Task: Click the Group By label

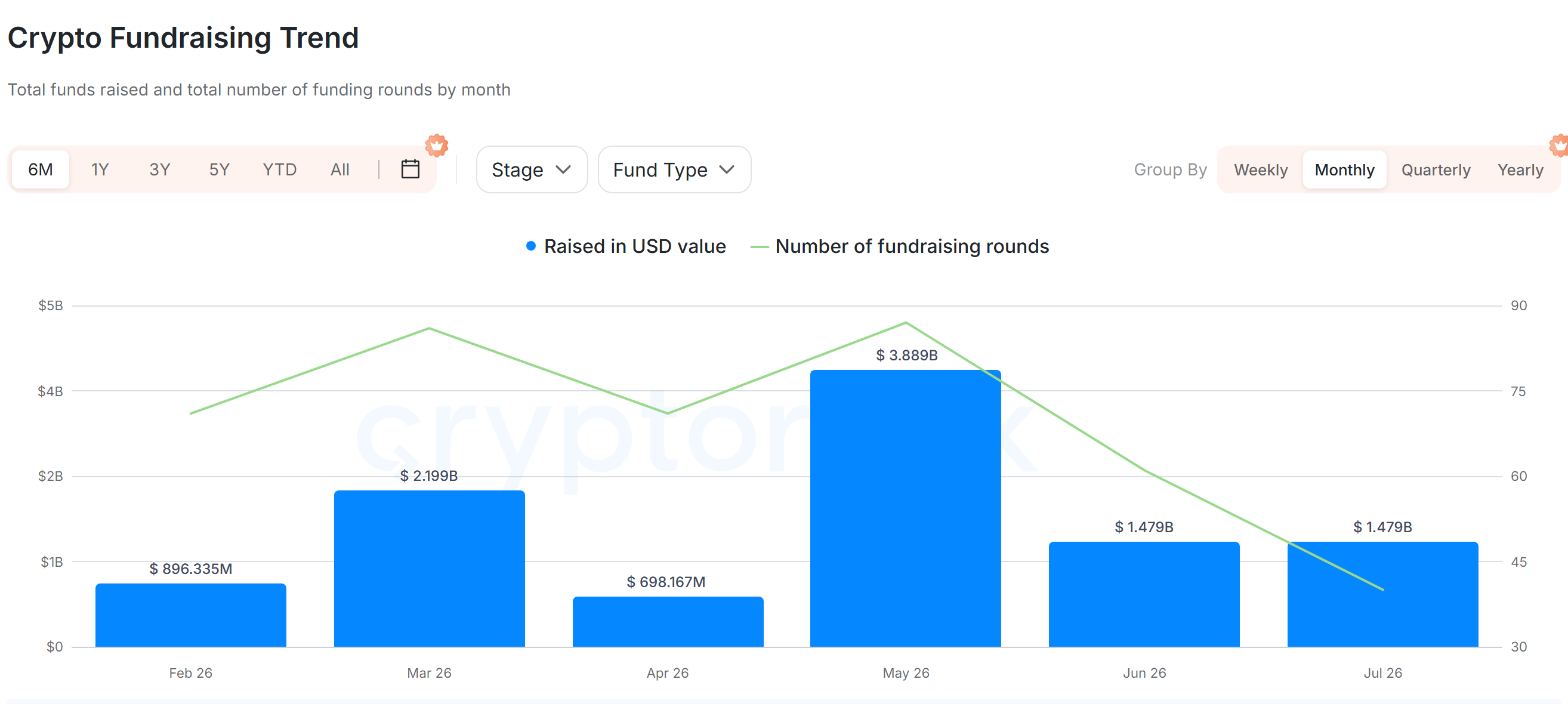Action: coord(1170,170)
